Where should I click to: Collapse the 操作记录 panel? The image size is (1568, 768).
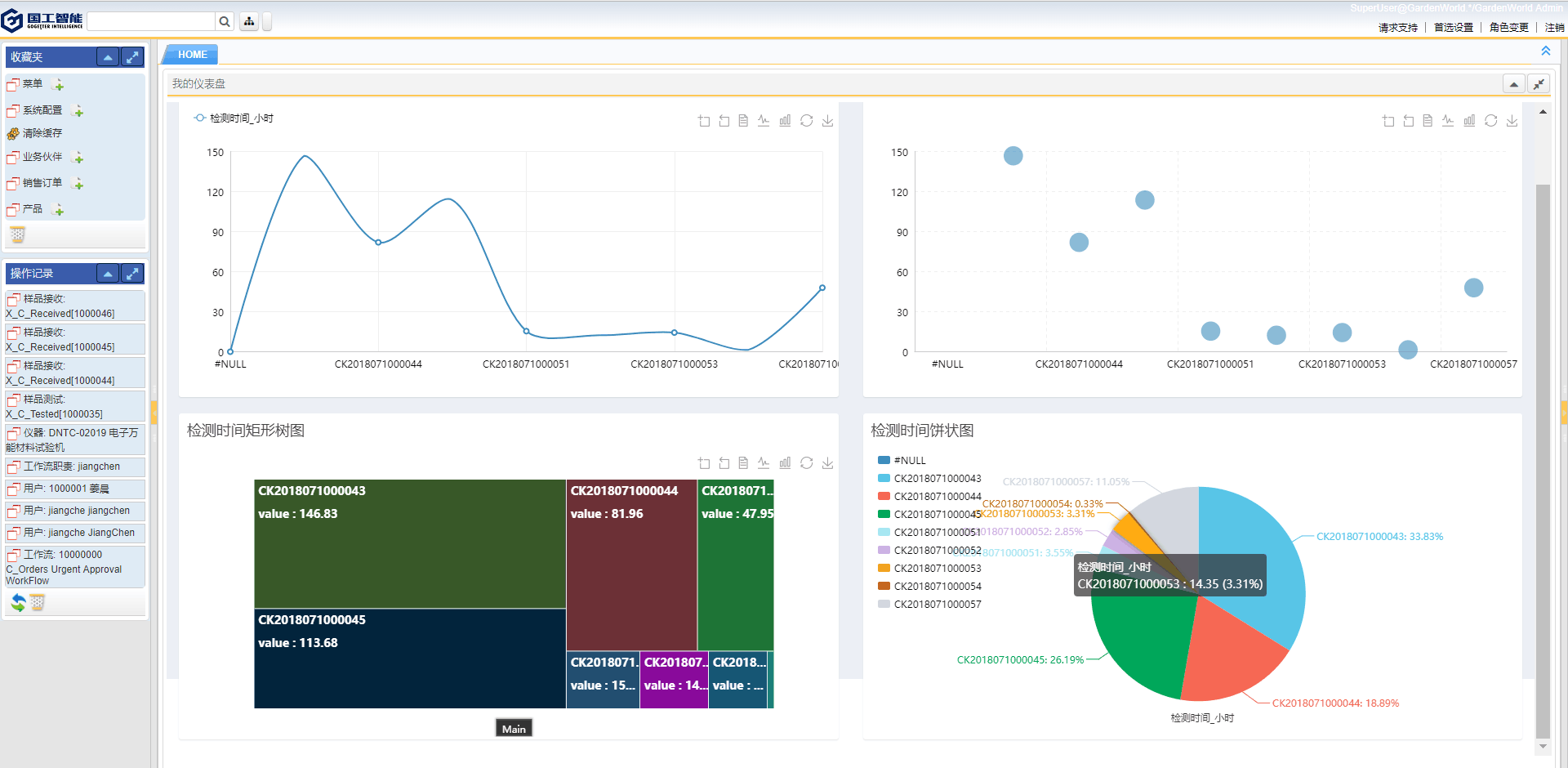(108, 274)
